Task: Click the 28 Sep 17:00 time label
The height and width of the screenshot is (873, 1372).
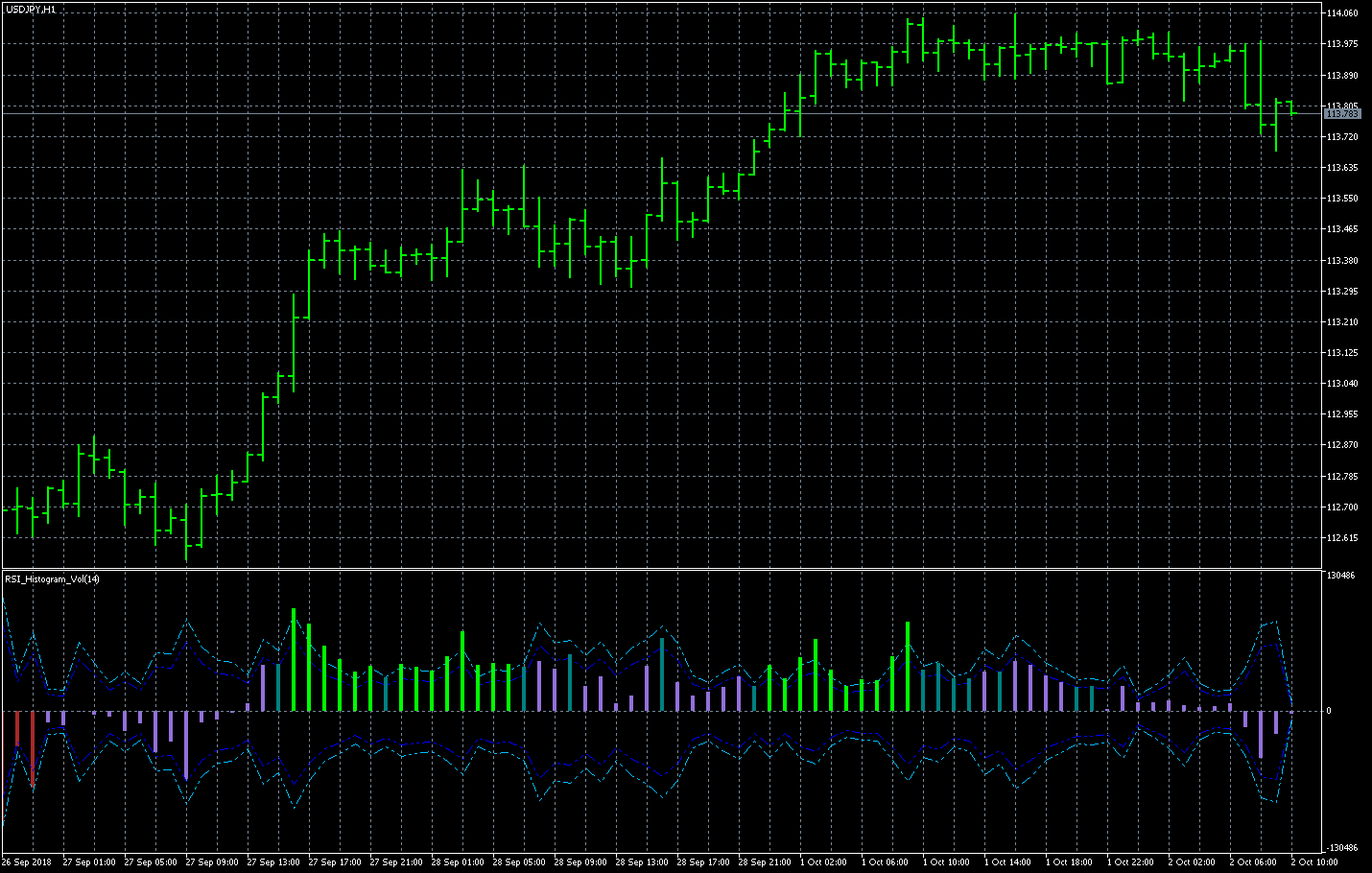Action: (x=703, y=862)
